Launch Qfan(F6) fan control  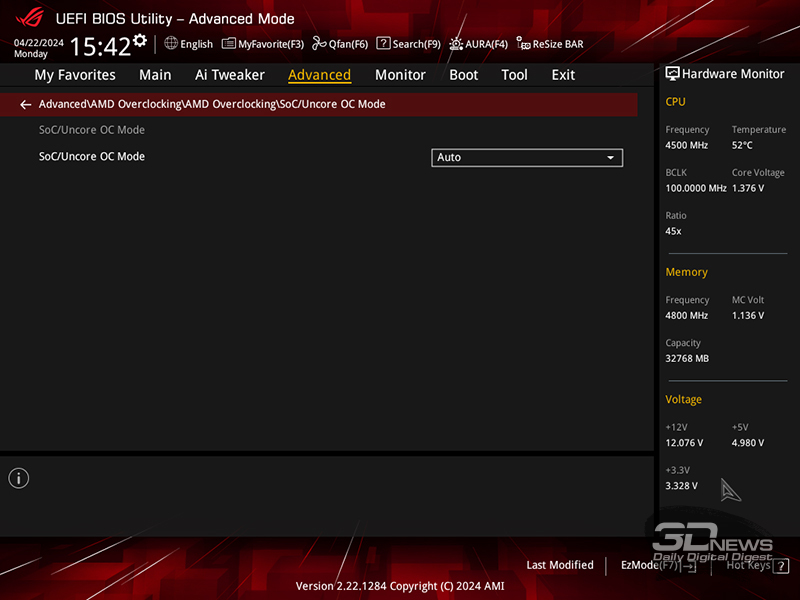click(x=340, y=44)
